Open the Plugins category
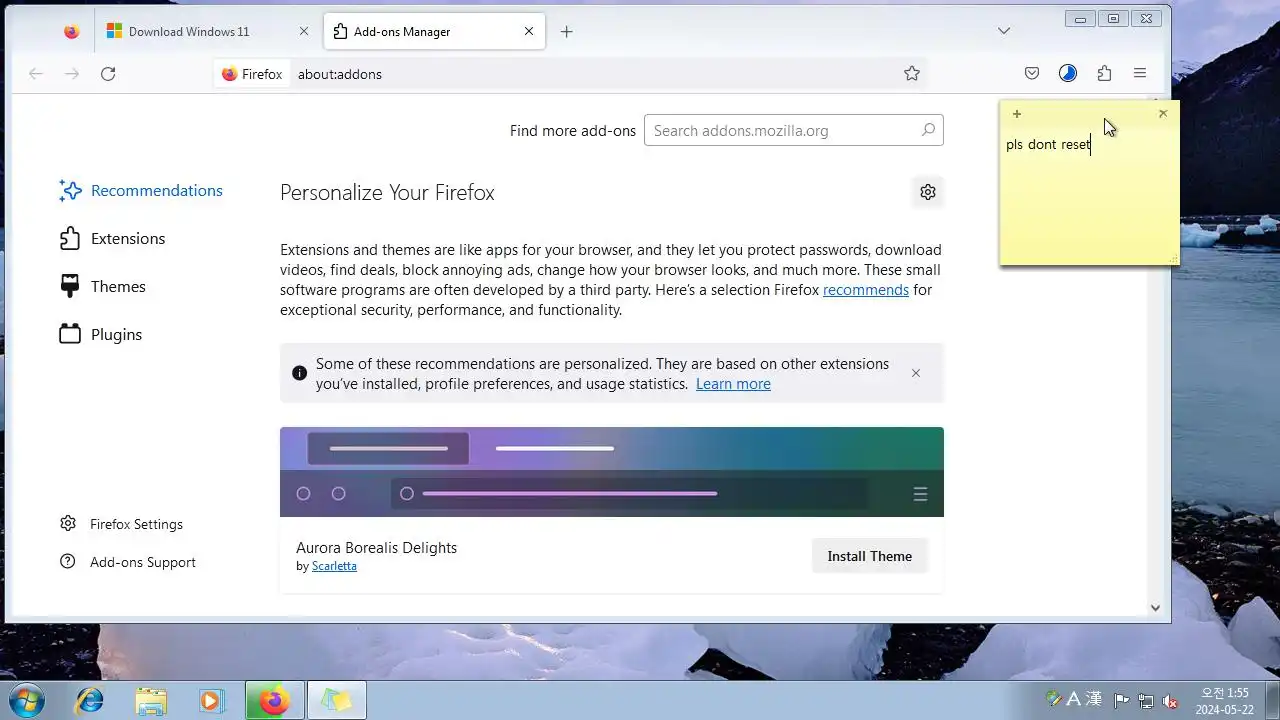Screen dimensions: 1280x720 (x=101, y=334)
